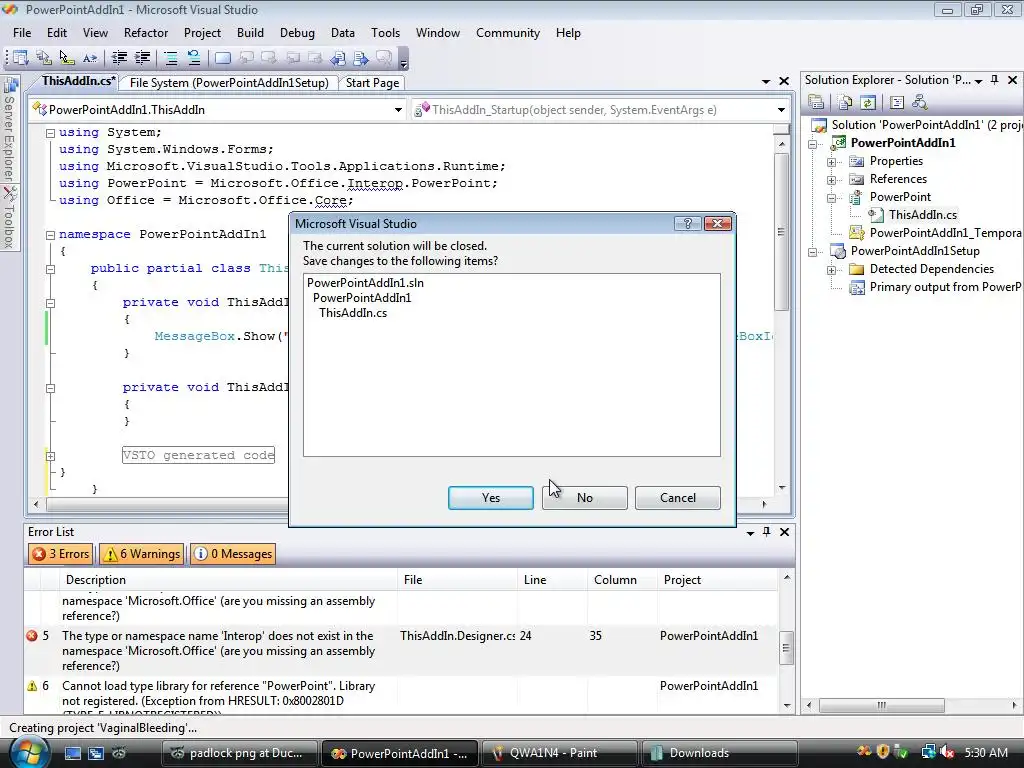Toggle the 3 Errors filter
Screen dimensions: 1024x768
click(x=60, y=554)
